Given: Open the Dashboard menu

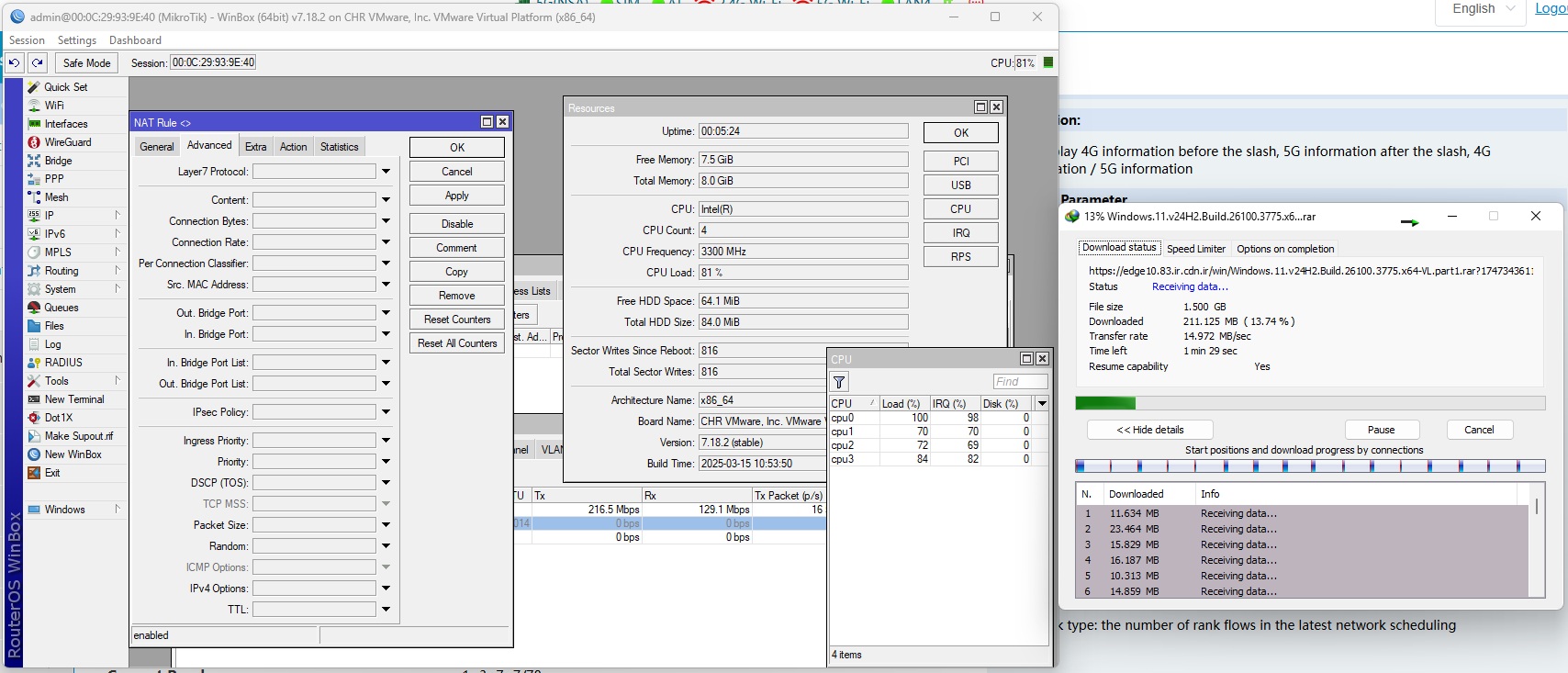Looking at the screenshot, I should point(135,40).
